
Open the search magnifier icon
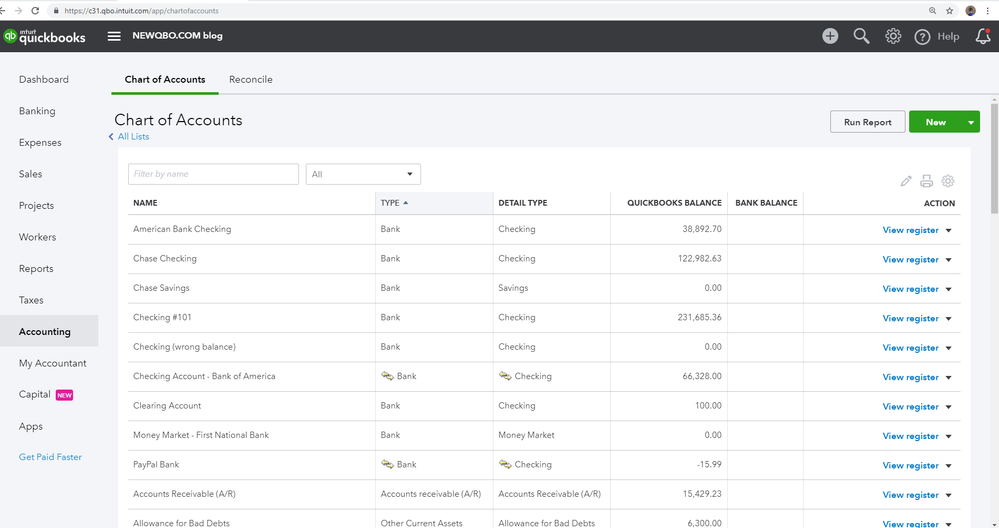click(861, 36)
